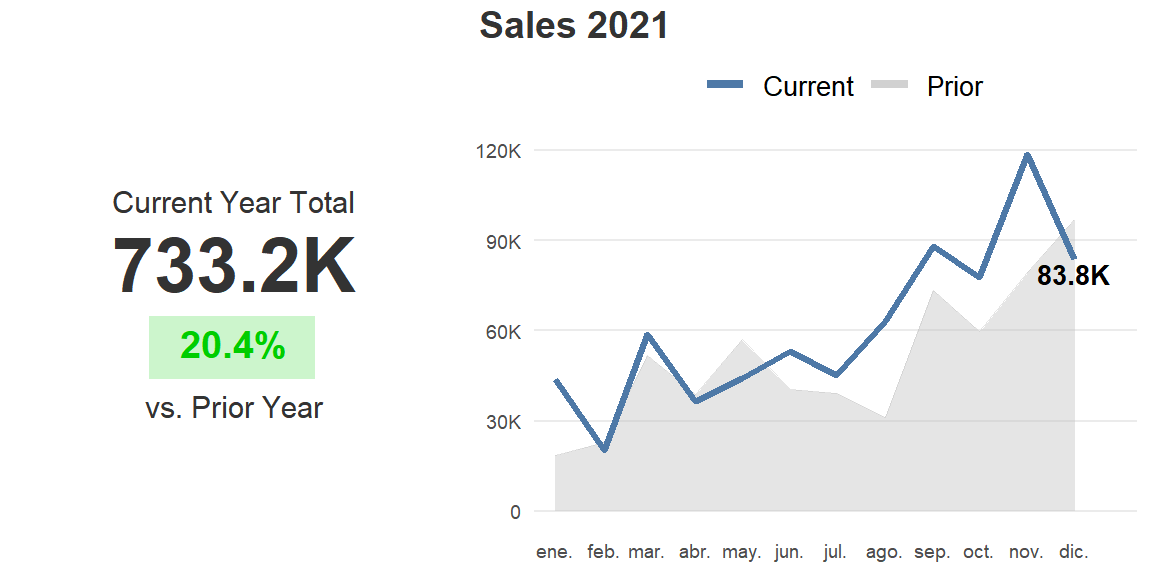This screenshot has height=576, width=1152.
Task: Select the dic. month axis label
Action: click(x=1073, y=552)
